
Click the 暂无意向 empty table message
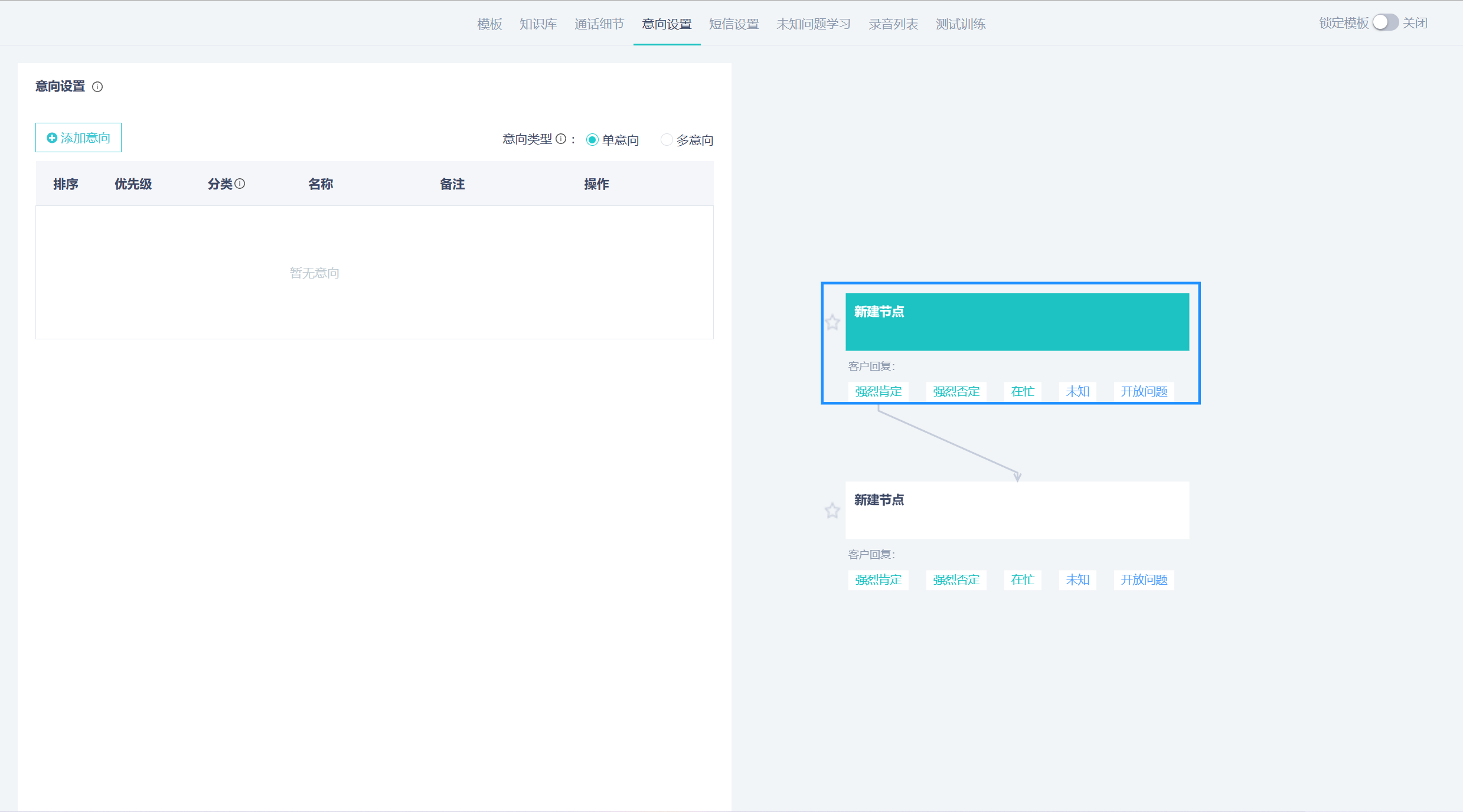click(315, 273)
